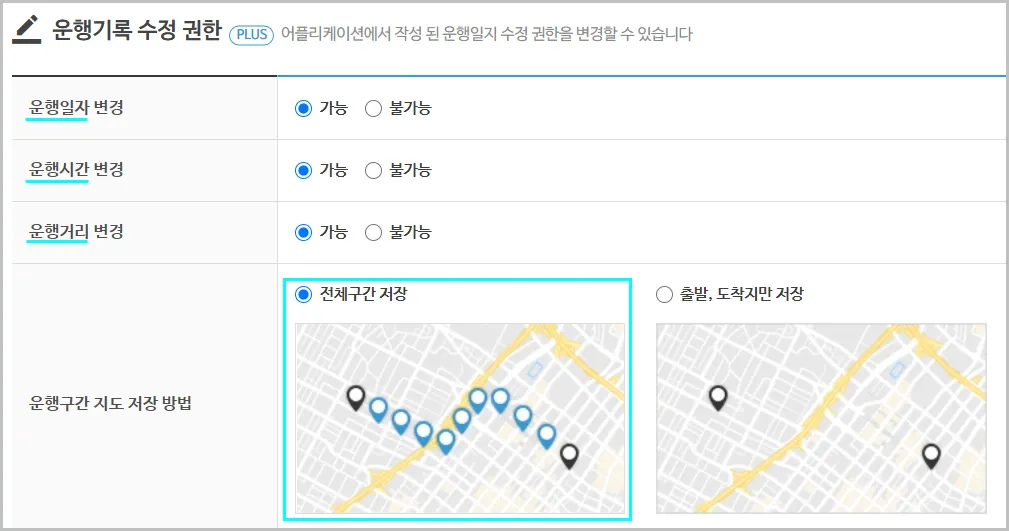Click the black end pin in the 출발, 도착지만 map
The height and width of the screenshot is (531, 1009).
coord(931,455)
